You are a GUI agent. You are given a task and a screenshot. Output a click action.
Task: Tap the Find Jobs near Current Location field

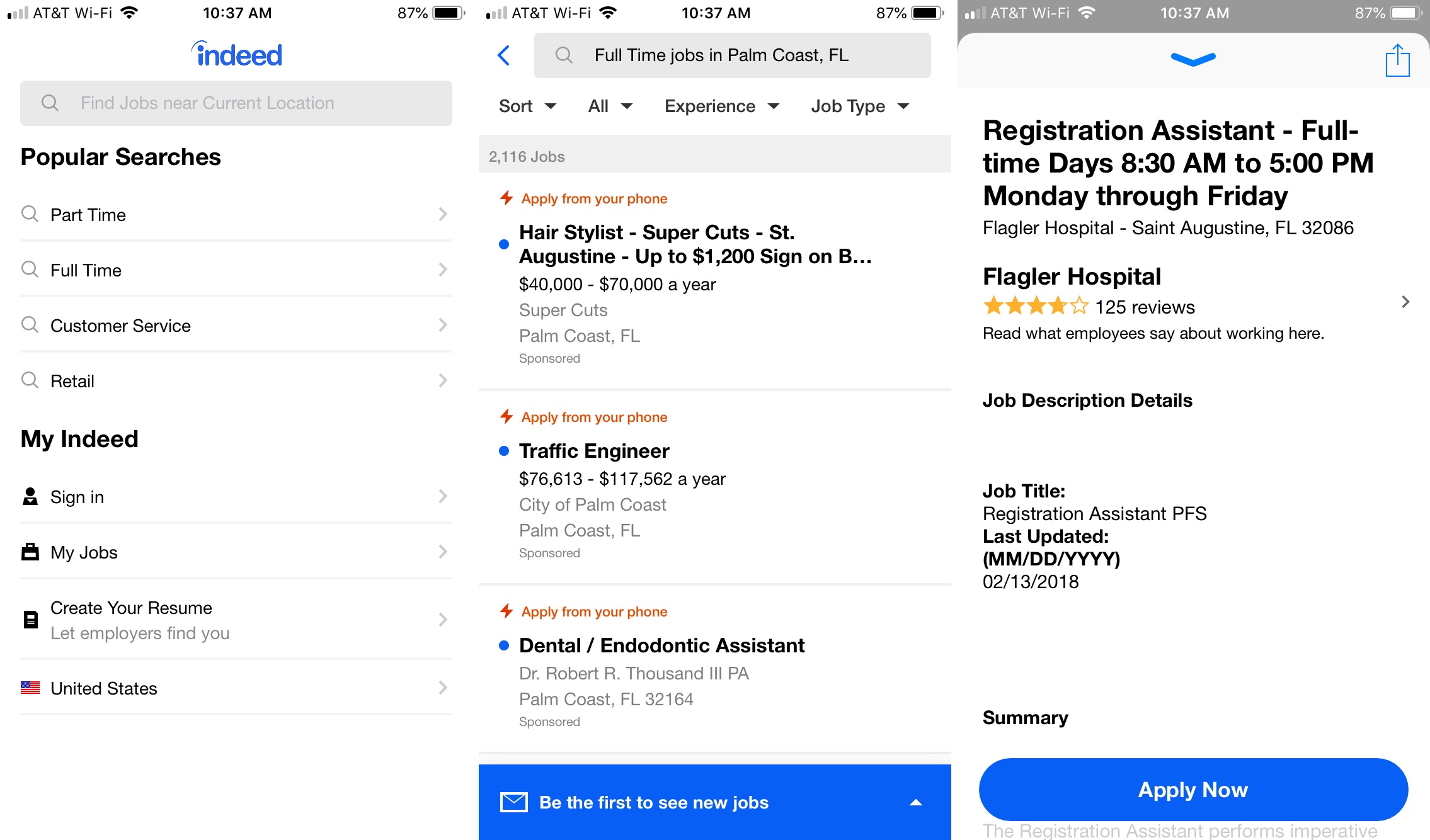[238, 103]
